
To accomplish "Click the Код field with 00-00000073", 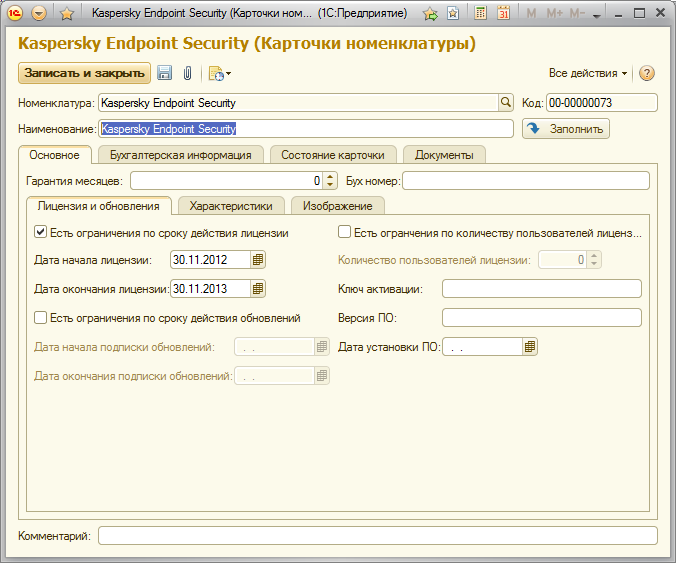I will (x=602, y=103).
